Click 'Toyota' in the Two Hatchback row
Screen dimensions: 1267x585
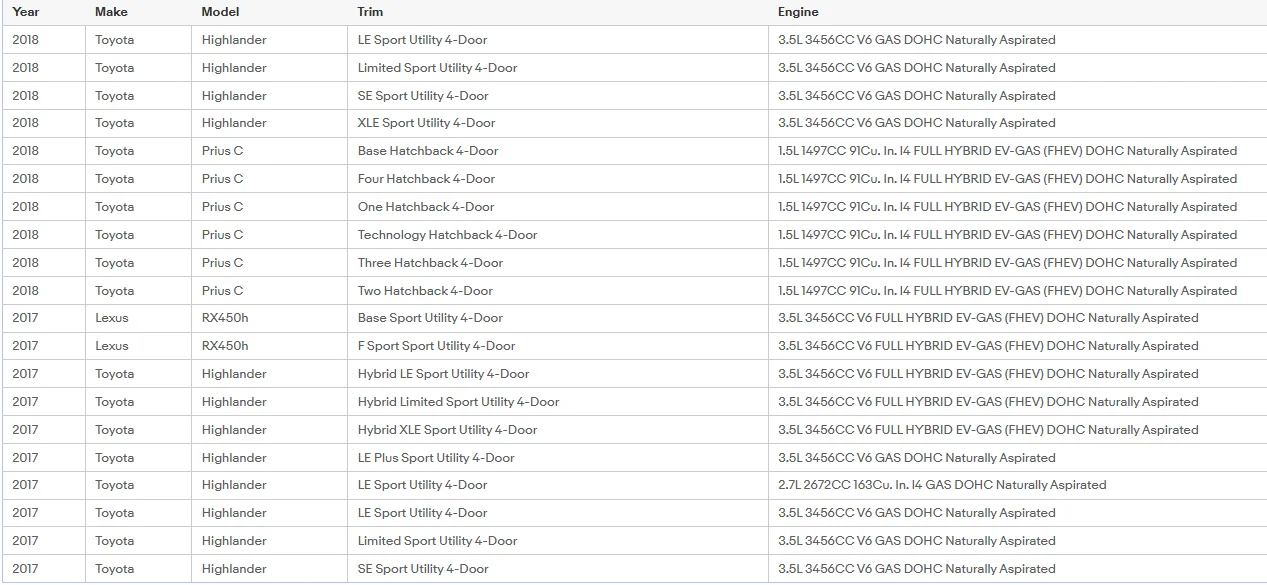coord(115,291)
